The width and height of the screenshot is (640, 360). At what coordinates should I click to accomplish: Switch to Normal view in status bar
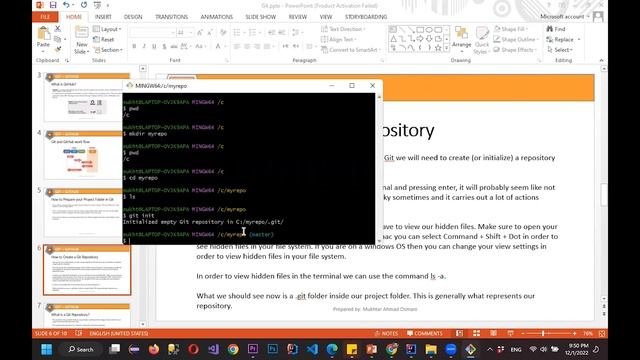tap(460, 333)
